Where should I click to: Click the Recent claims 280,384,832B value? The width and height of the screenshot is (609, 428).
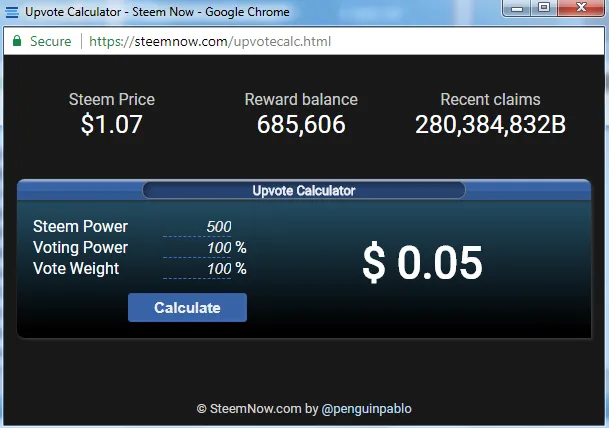tap(490, 124)
